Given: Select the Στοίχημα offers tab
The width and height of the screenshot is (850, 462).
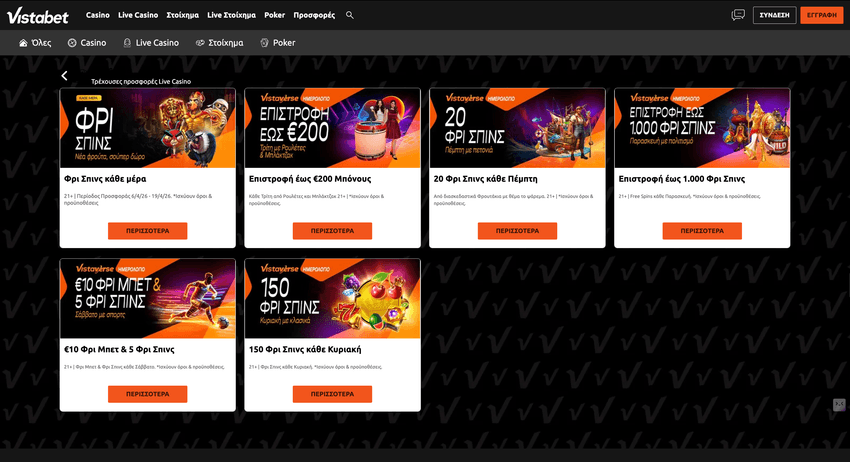Looking at the screenshot, I should [x=220, y=43].
